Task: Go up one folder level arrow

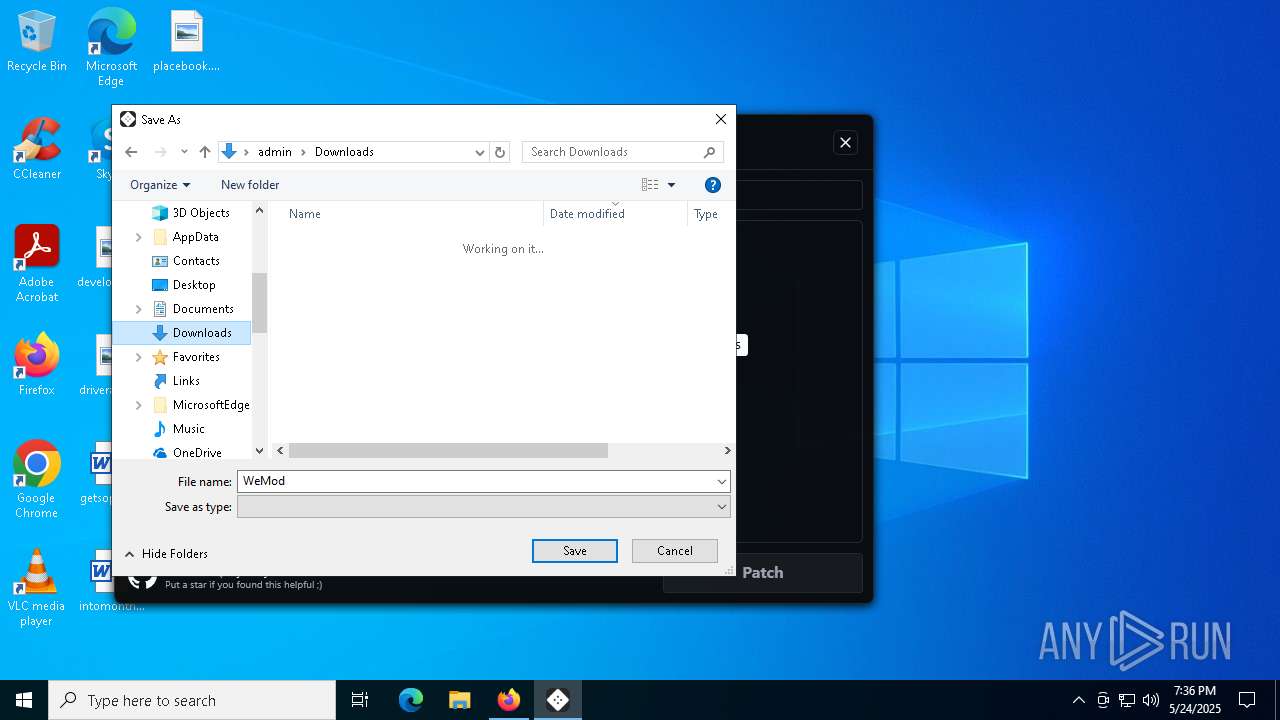Action: [205, 152]
